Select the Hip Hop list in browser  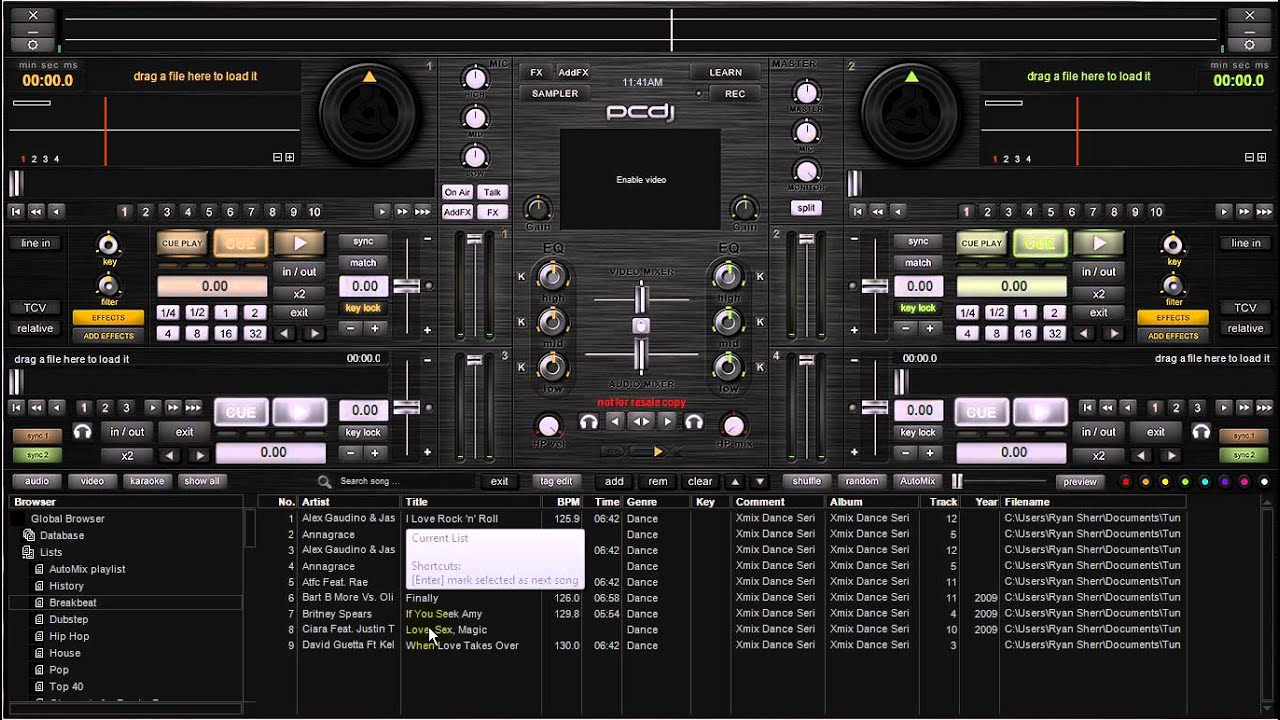pos(69,636)
